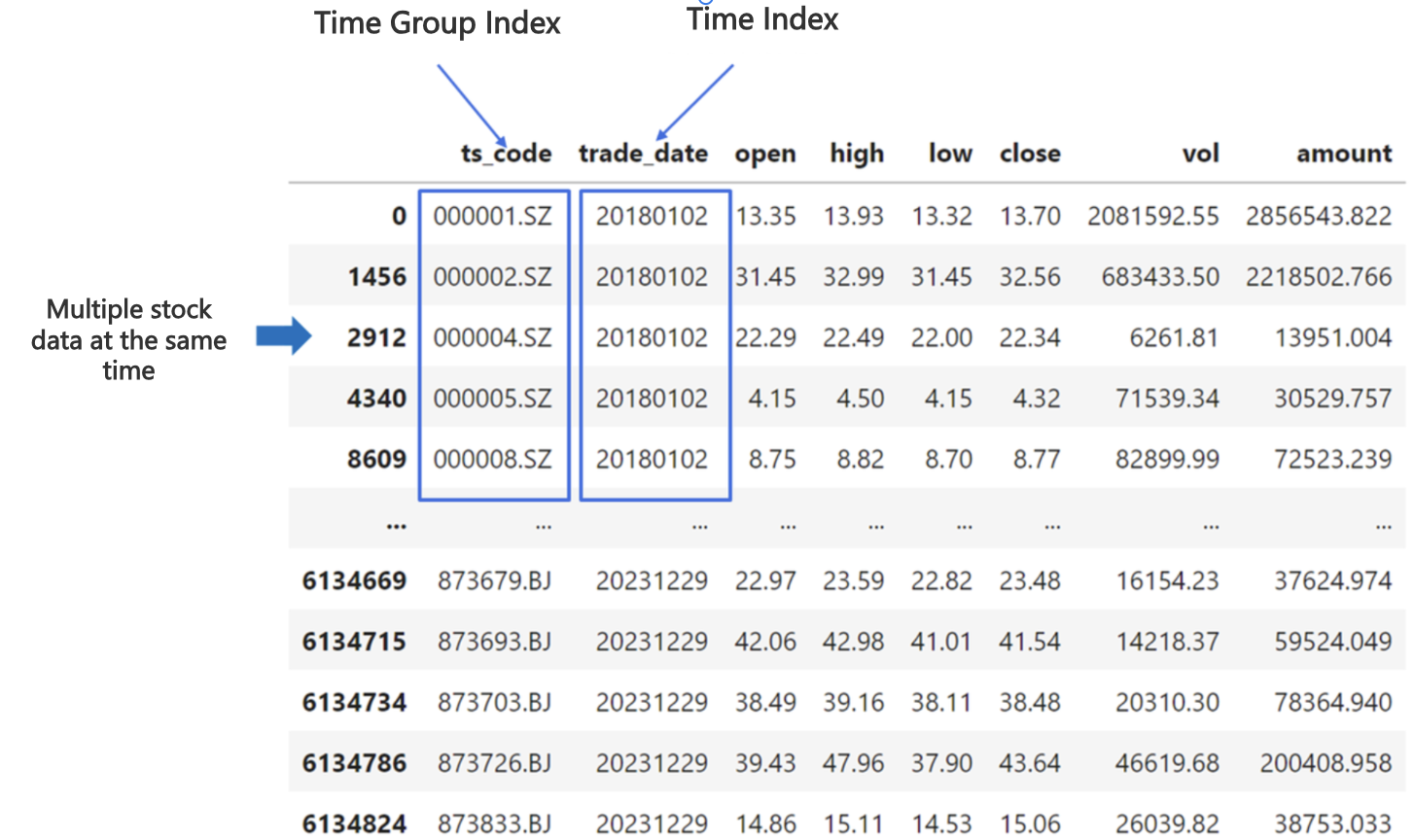This screenshot has height=840, width=1414.
Task: Select the 873679.BJ stock code cell
Action: (494, 580)
